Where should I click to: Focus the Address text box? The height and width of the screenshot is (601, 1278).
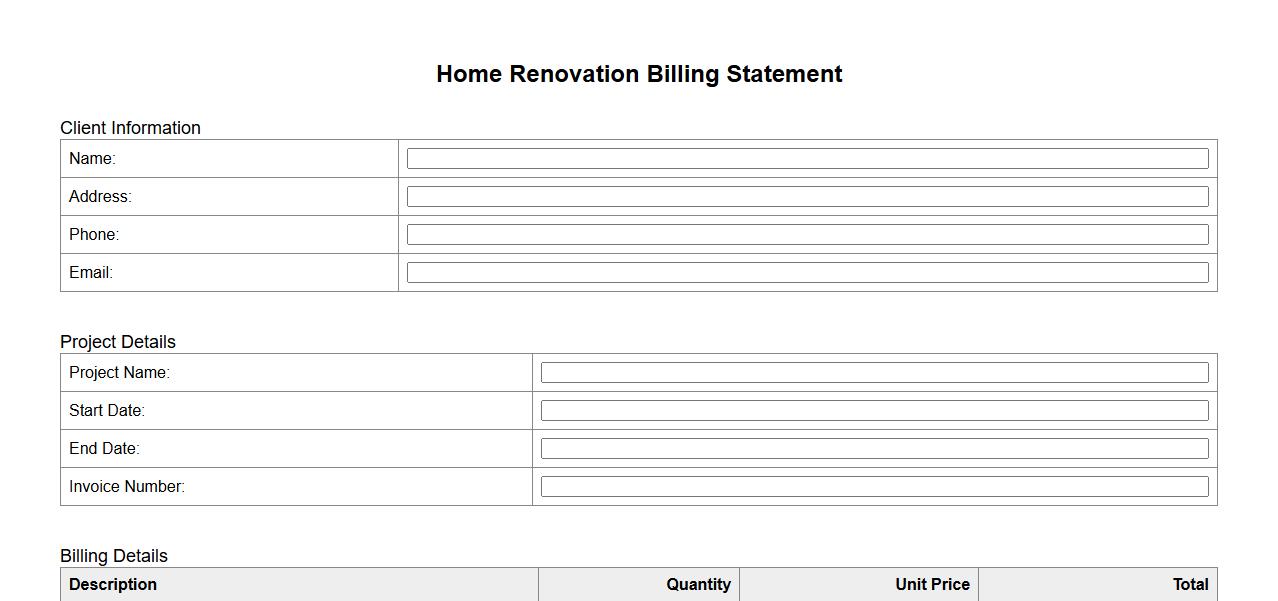coord(807,196)
